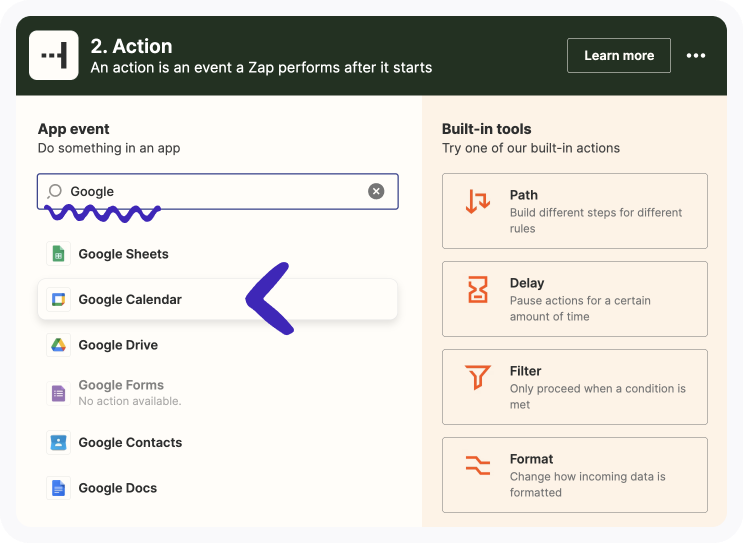Open the three-dots more options menu
Image resolution: width=743 pixels, height=543 pixels.
(x=696, y=56)
